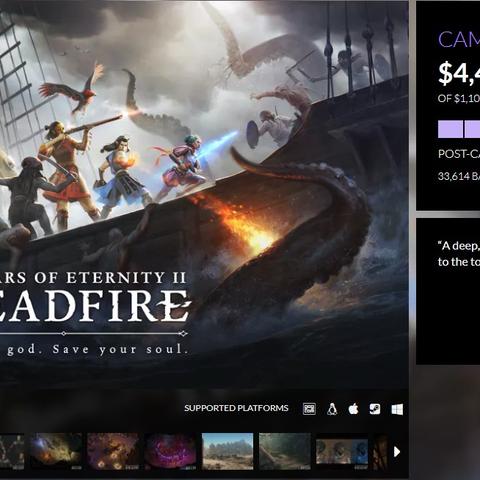Click the Linux penguin platform icon
The image size is (480, 480).
(x=332, y=409)
